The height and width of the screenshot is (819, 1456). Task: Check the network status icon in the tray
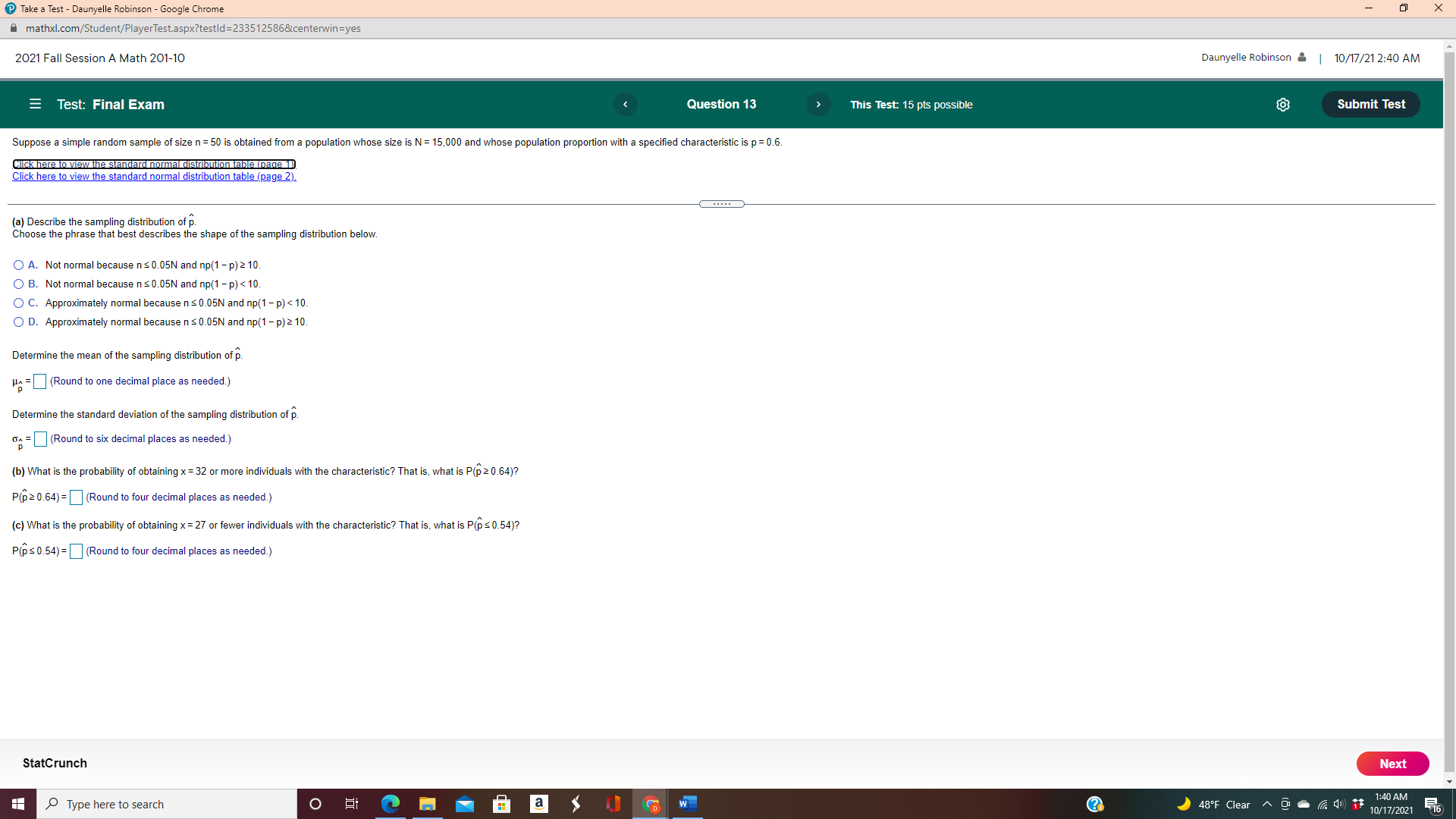1321,804
